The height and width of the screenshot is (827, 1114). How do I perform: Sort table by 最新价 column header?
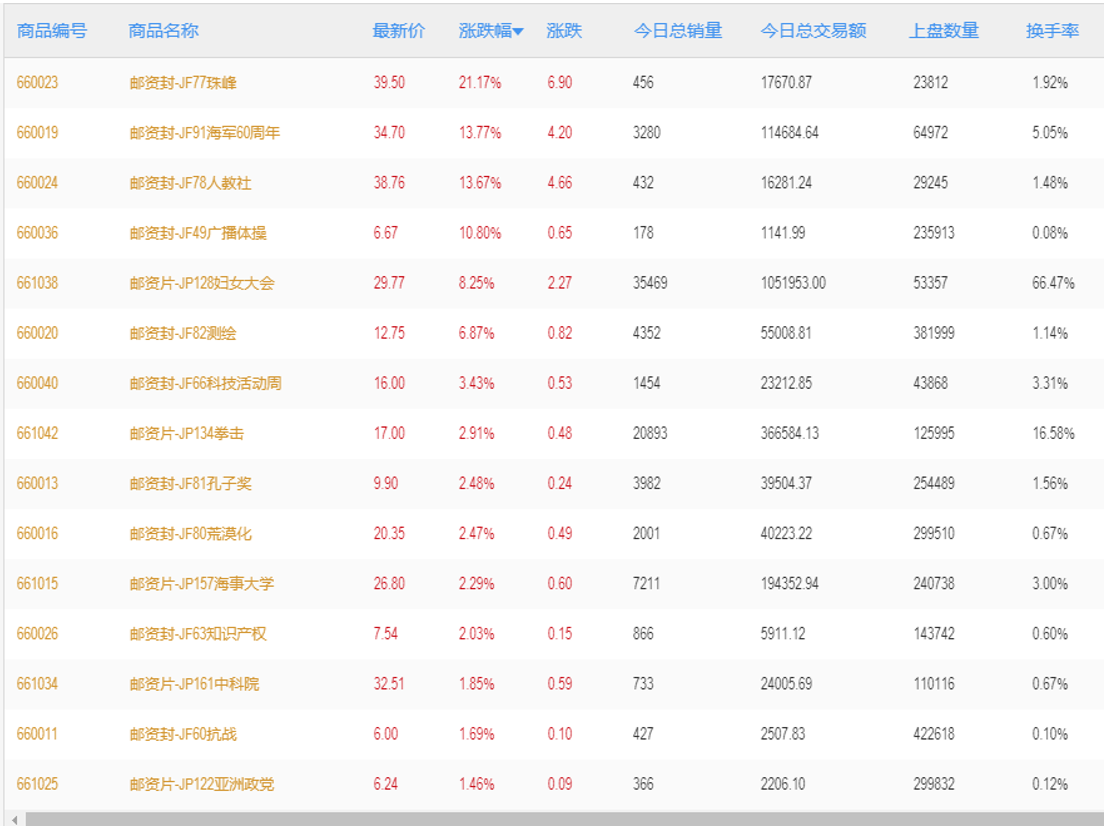399,31
